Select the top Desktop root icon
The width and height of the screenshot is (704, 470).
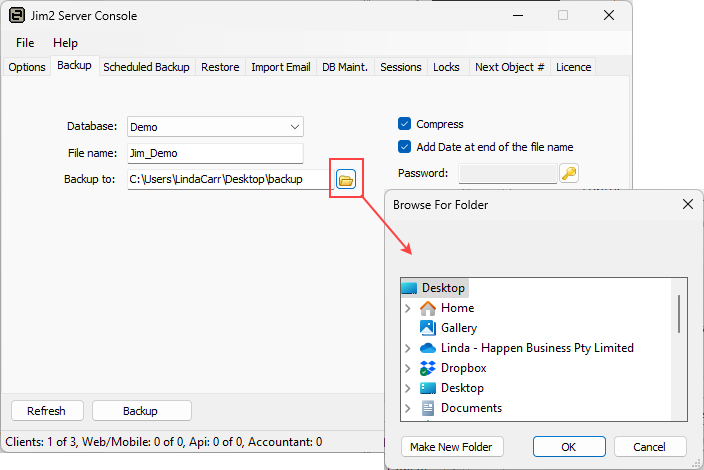click(x=409, y=288)
